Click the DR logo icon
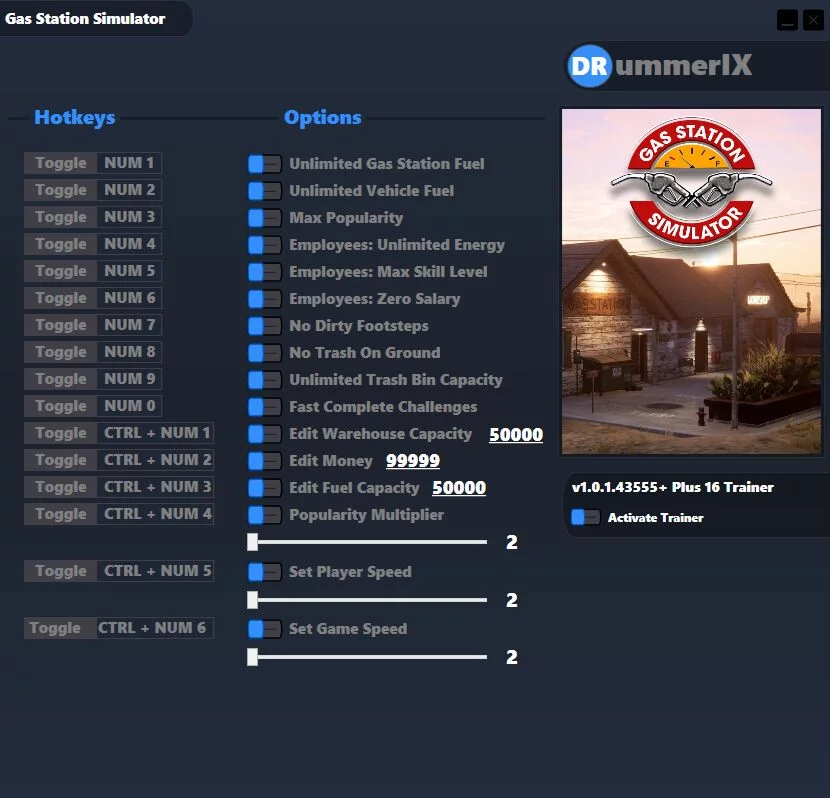The width and height of the screenshot is (830, 798). click(589, 66)
